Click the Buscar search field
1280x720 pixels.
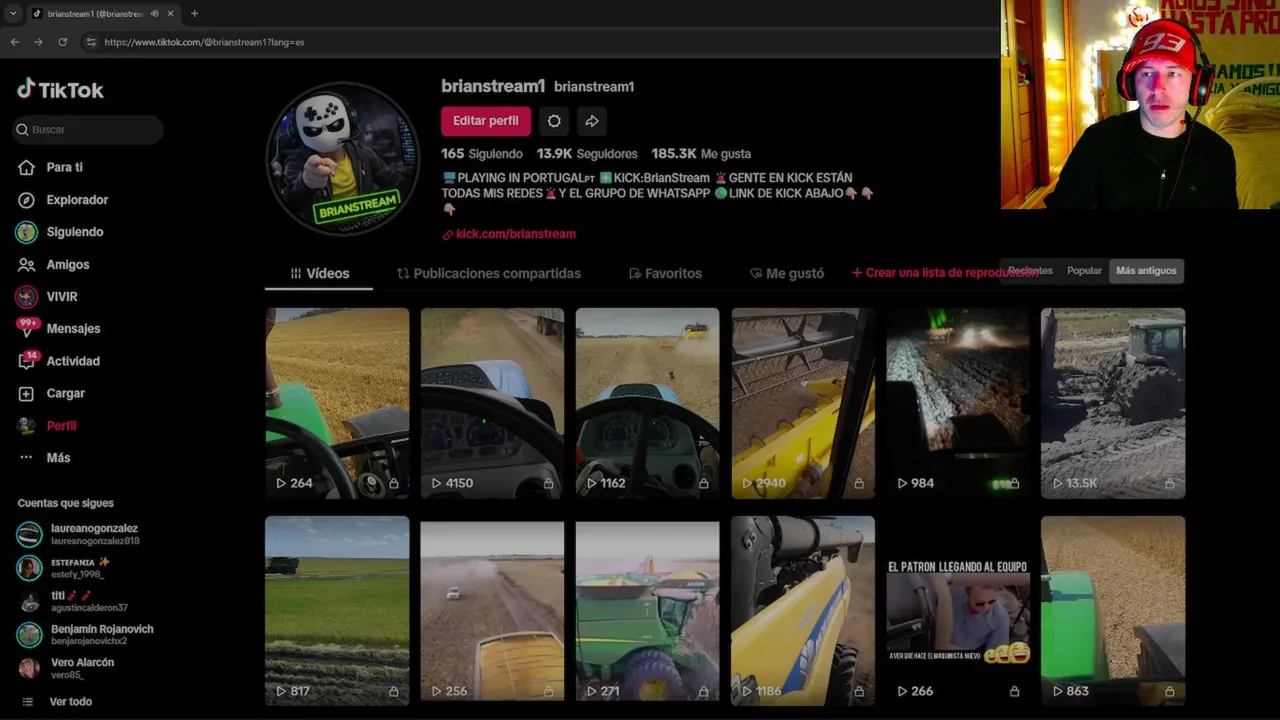89,130
